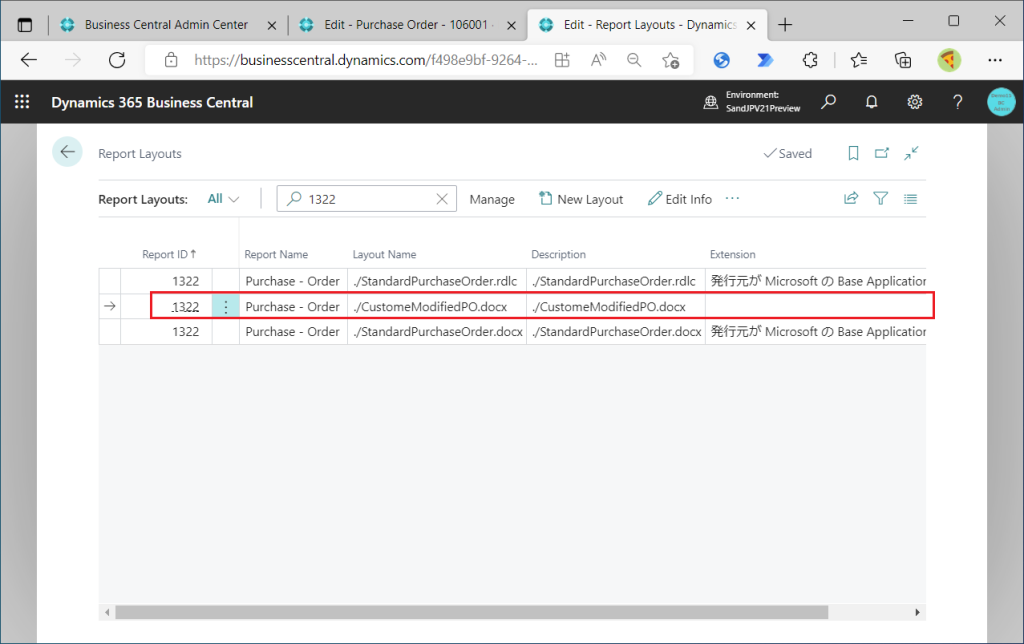This screenshot has width=1024, height=644.
Task: Open more actions ellipsis after Edit Info
Action: click(x=732, y=198)
